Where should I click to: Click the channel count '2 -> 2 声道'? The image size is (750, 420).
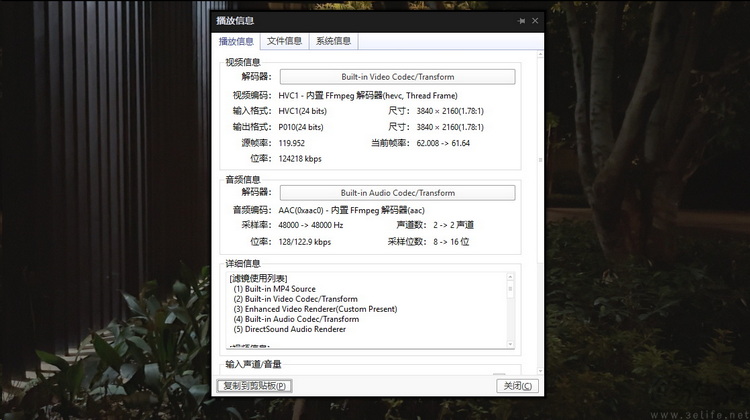(453, 225)
